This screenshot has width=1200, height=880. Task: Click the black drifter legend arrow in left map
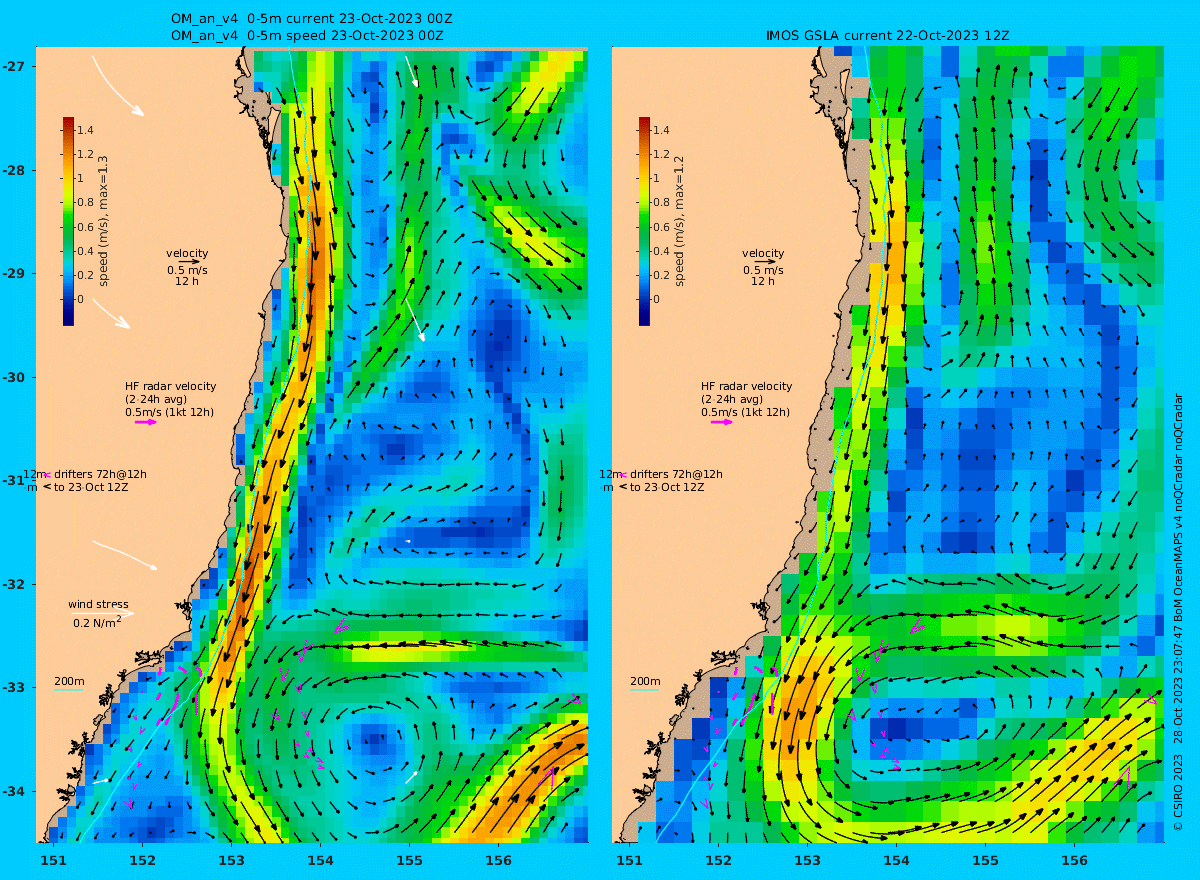(46, 487)
